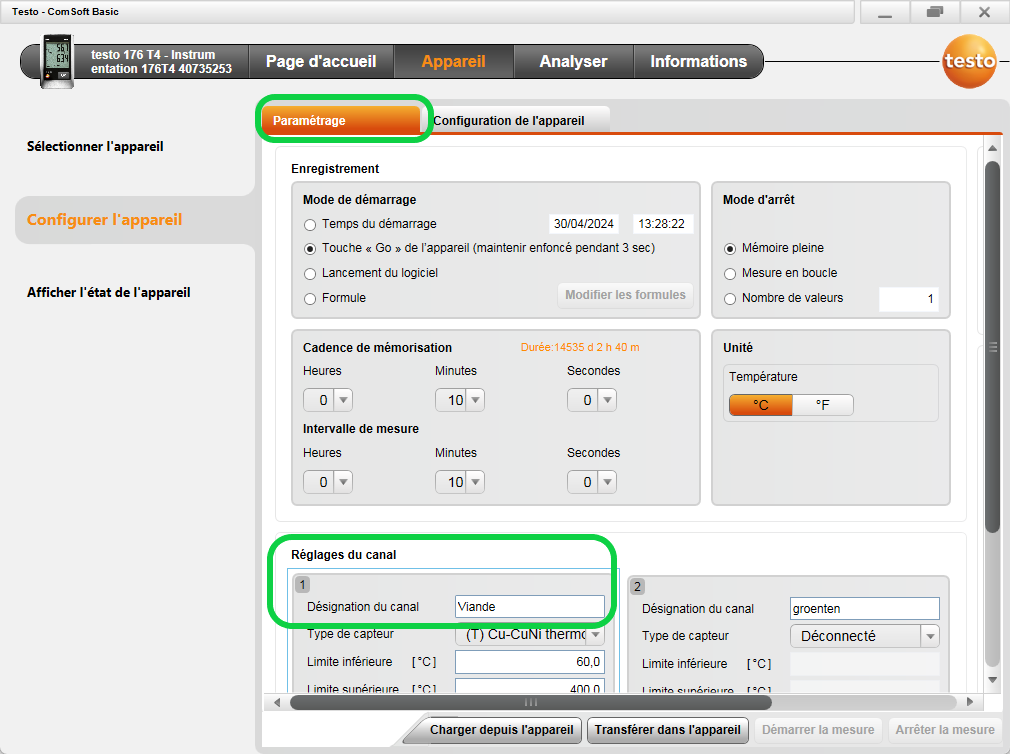Image resolution: width=1010 pixels, height=754 pixels.
Task: Choose 'Lancement du logiciel' radio option
Action: coord(310,273)
